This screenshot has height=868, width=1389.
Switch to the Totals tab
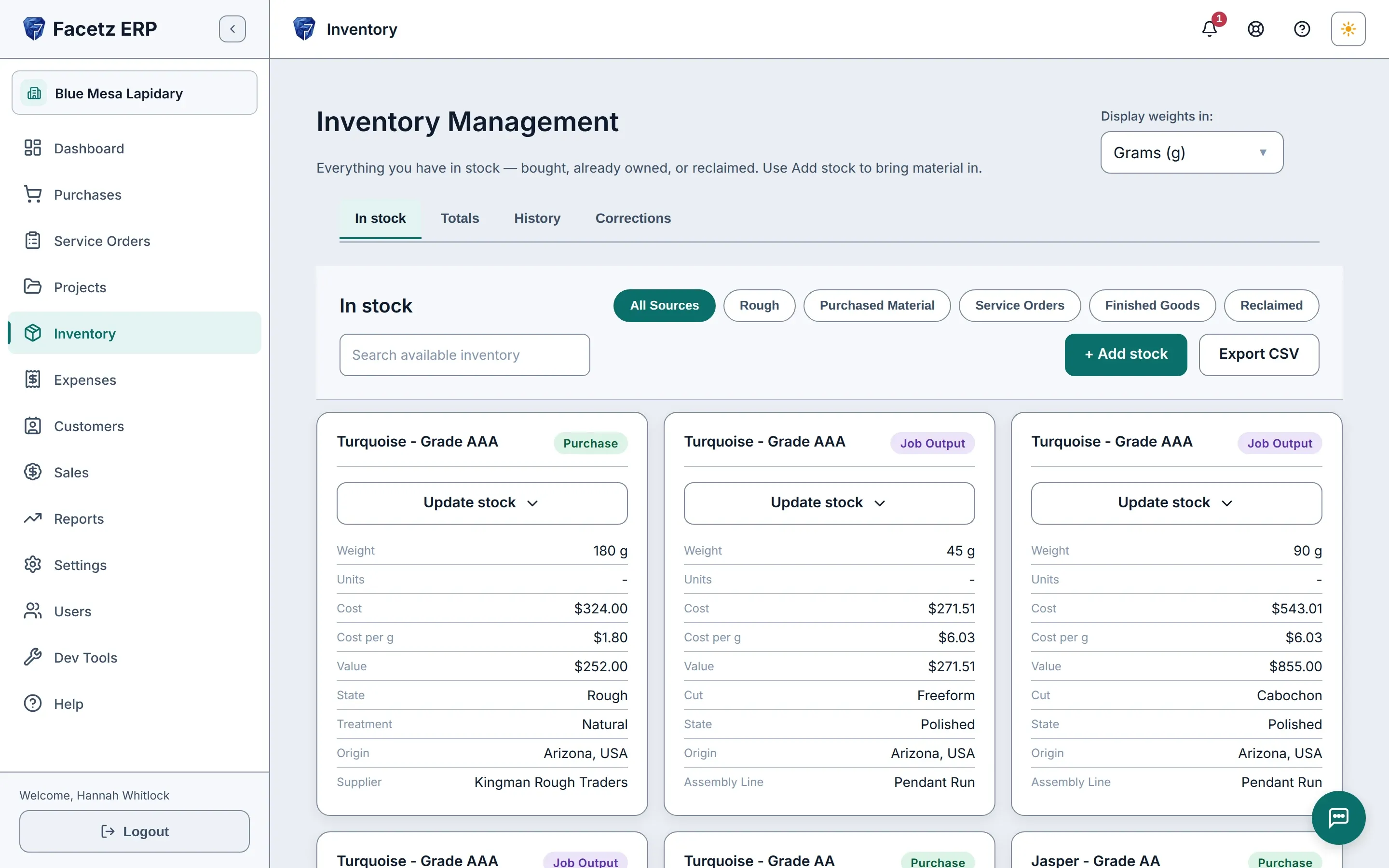tap(460, 219)
